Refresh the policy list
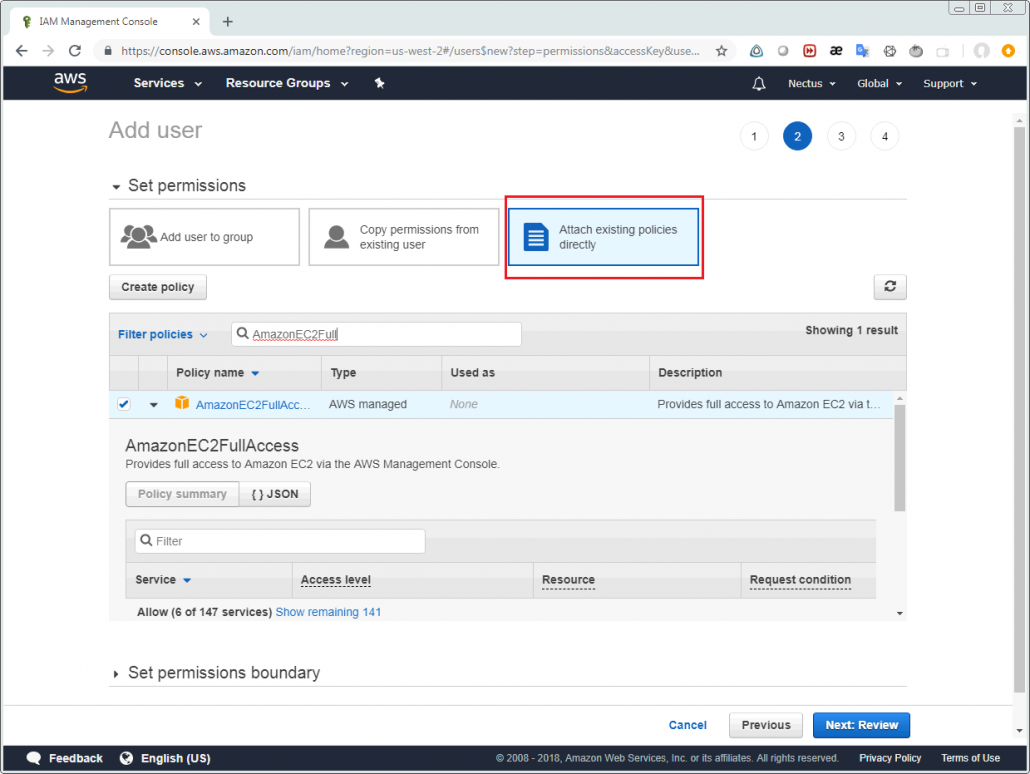The width and height of the screenshot is (1030, 774). click(890, 287)
